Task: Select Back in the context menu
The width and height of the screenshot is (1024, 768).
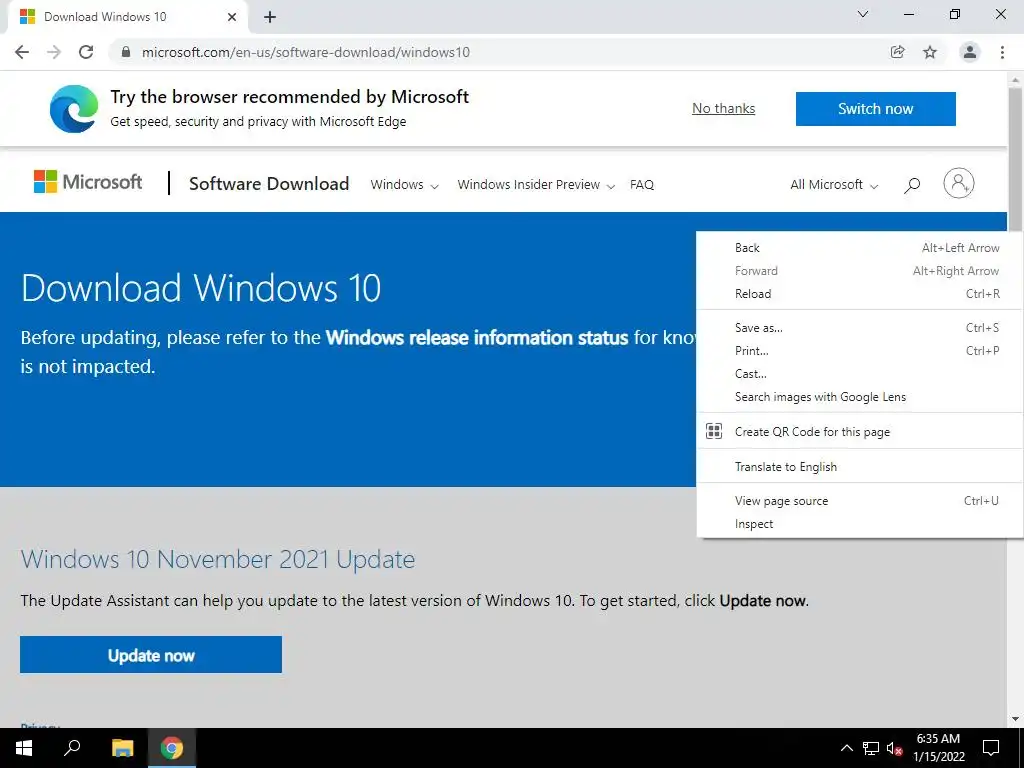Action: click(859, 248)
